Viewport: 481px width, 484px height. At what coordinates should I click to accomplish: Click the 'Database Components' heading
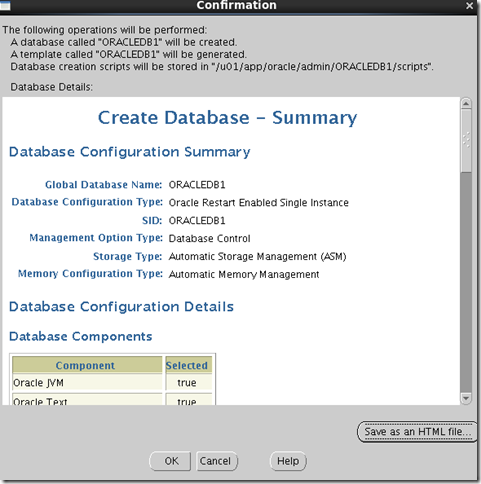80,336
